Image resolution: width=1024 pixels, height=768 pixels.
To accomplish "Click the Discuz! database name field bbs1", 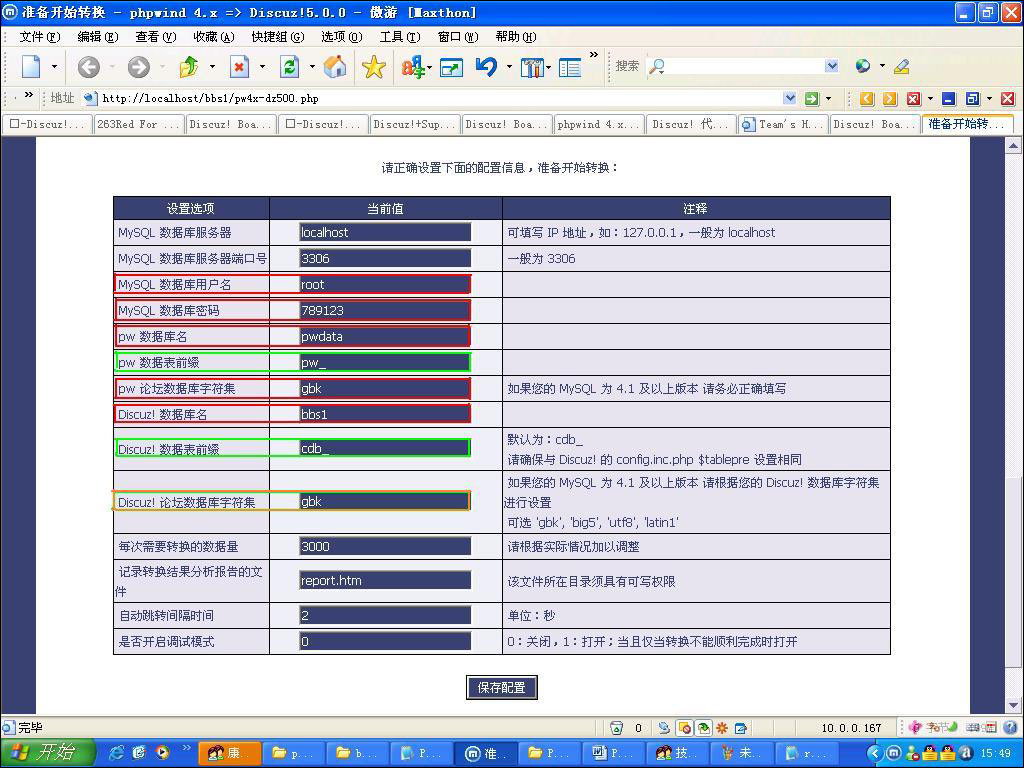I will [x=385, y=415].
